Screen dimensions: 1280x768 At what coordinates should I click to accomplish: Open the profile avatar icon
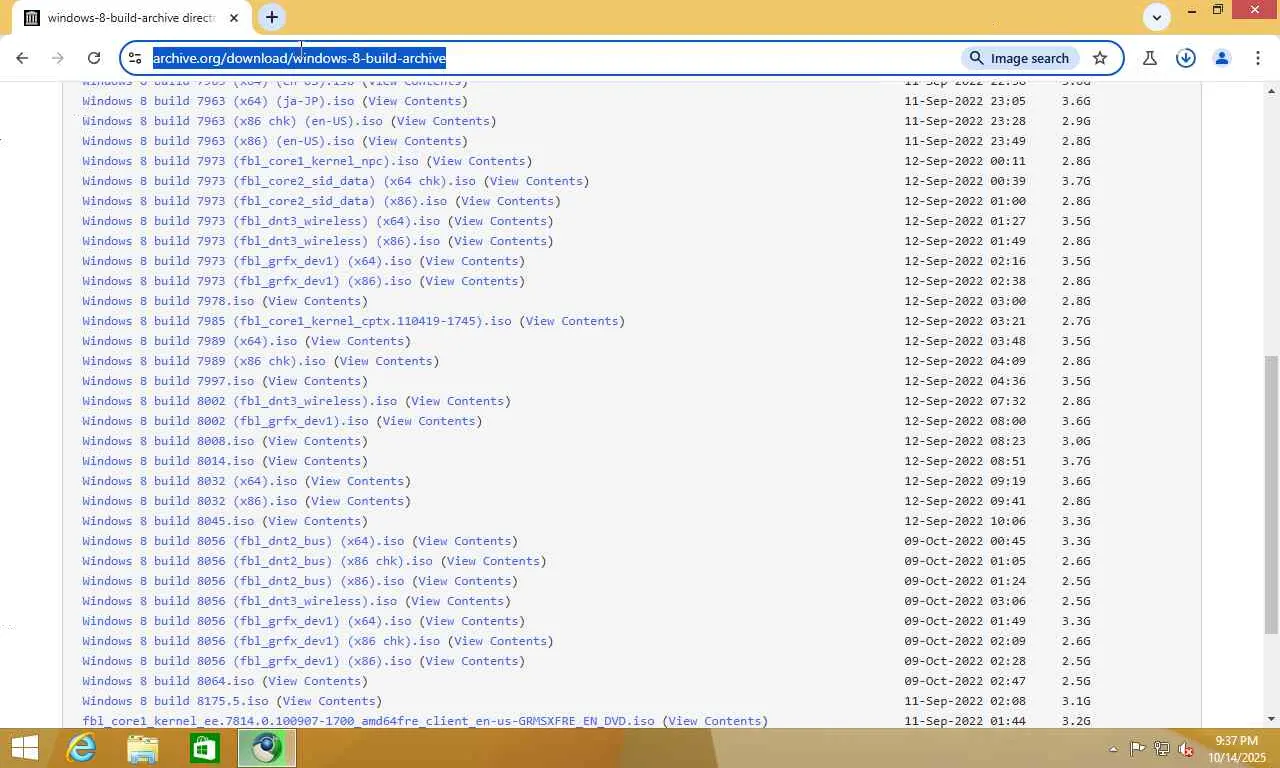click(x=1221, y=58)
